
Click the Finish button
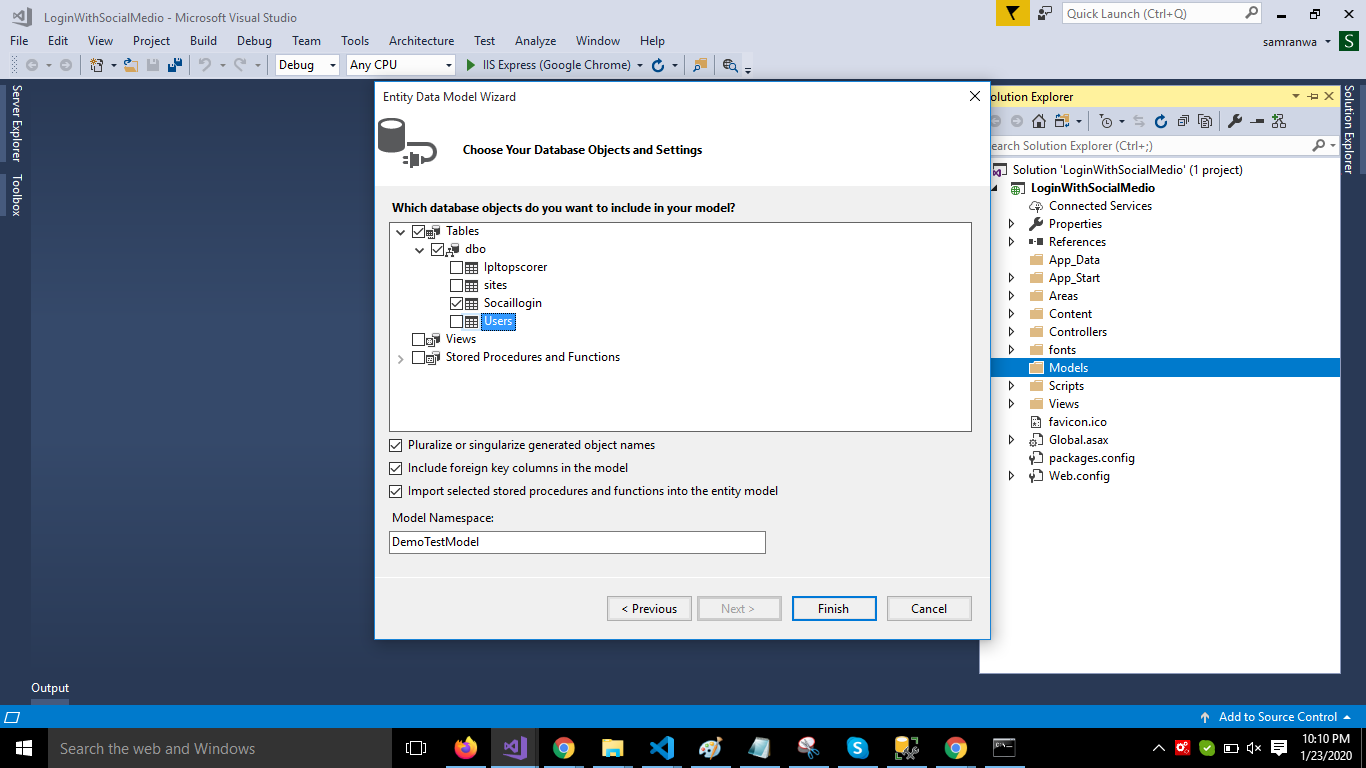pos(833,609)
